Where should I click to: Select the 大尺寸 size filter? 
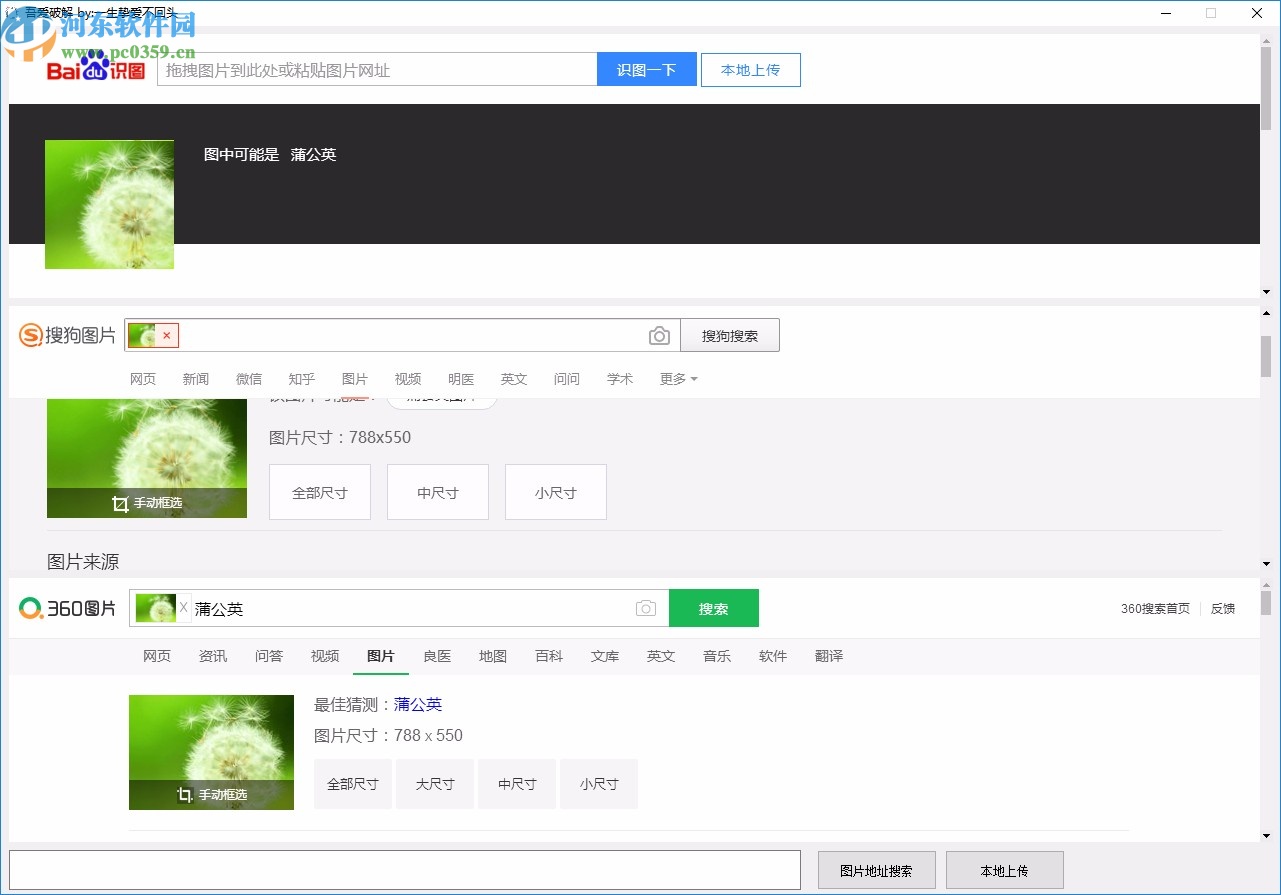pyautogui.click(x=435, y=784)
